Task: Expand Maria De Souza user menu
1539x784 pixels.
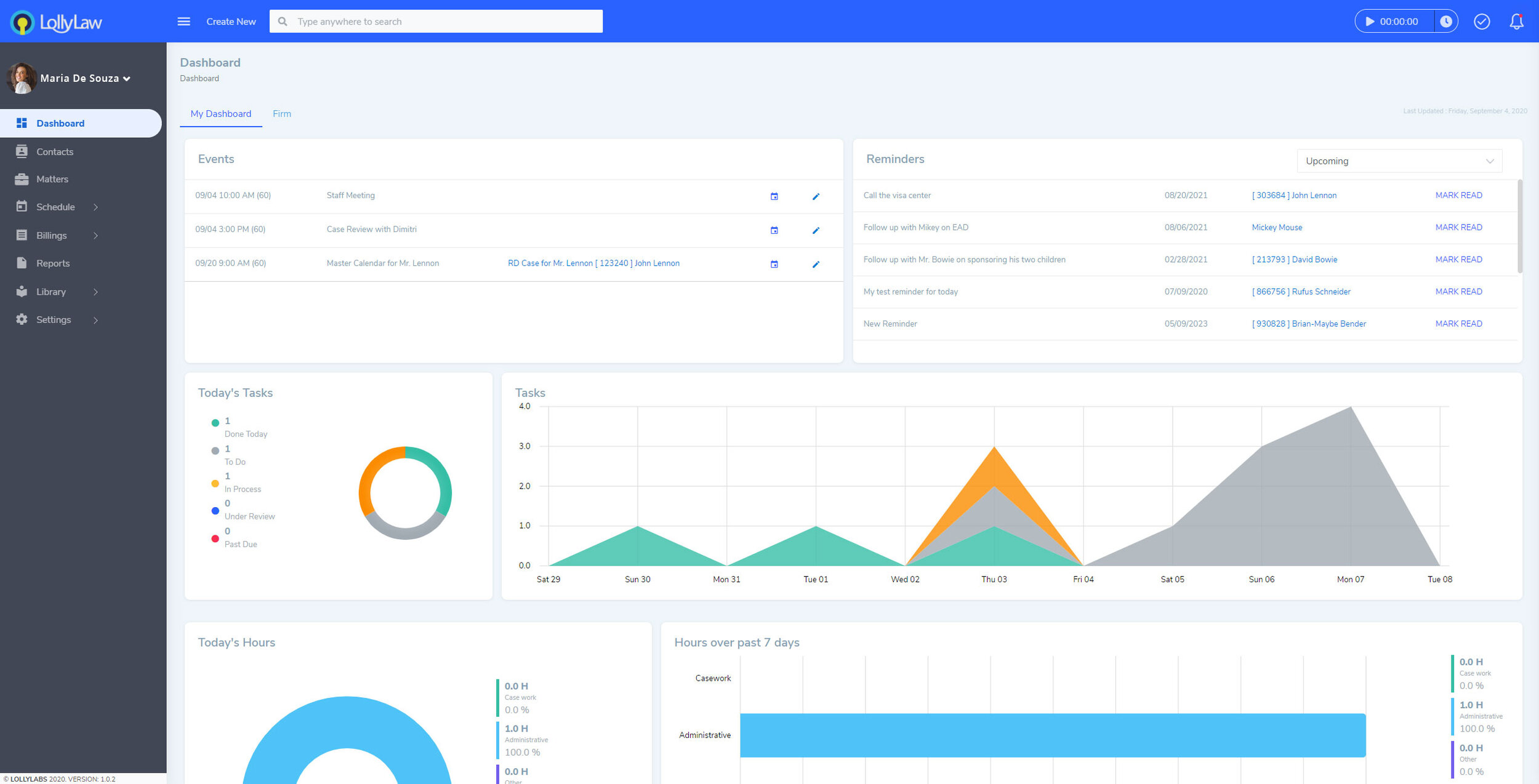Action: click(x=127, y=79)
